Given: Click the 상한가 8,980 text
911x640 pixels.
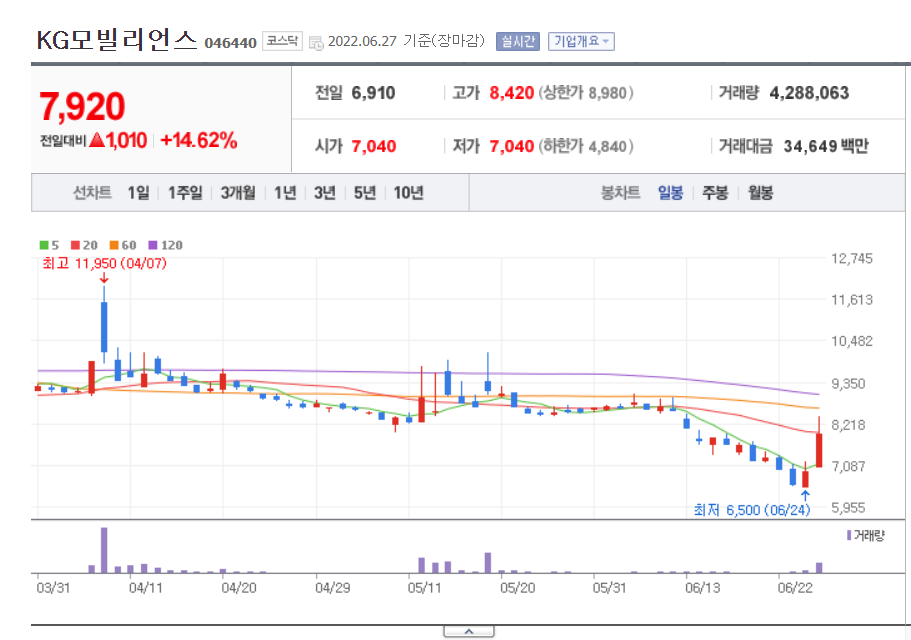Looking at the screenshot, I should click(x=586, y=93).
